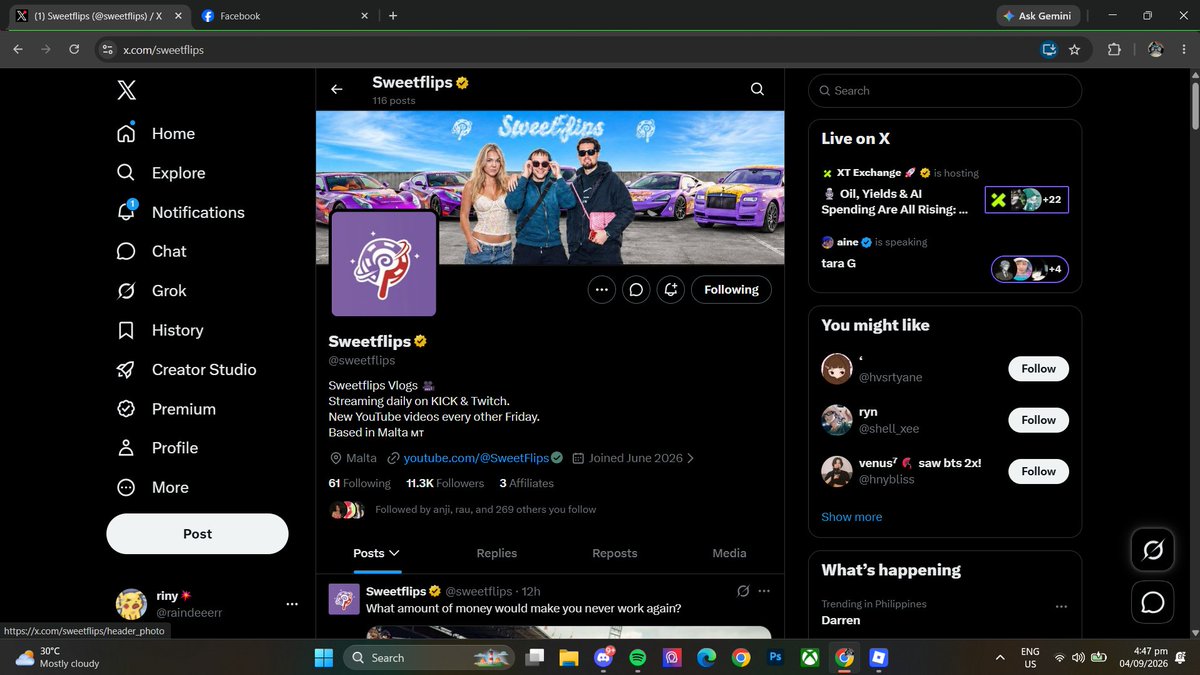Click 61 Following count

[x=359, y=483]
